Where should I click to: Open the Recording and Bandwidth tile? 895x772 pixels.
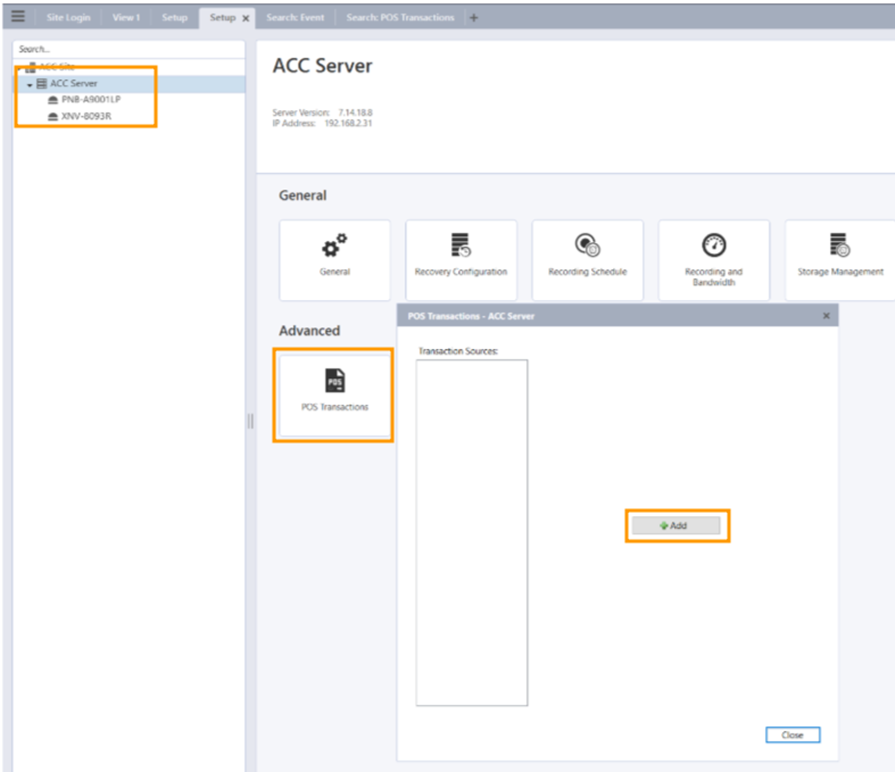(713, 260)
